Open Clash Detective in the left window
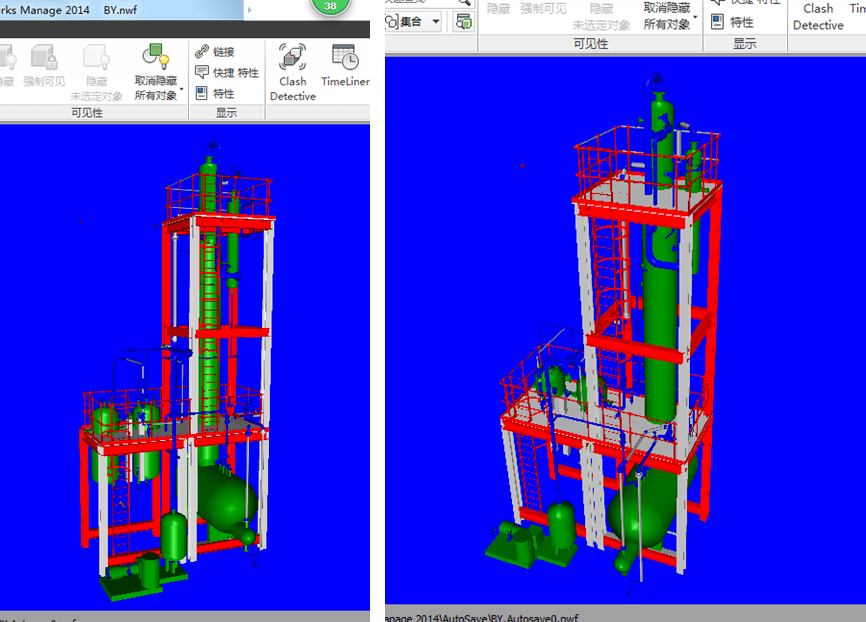Screen dimensions: 866x622 pos(292,70)
